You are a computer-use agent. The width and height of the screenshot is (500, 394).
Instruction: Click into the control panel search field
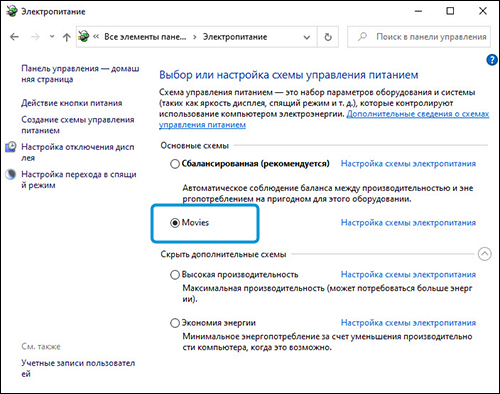click(x=419, y=37)
